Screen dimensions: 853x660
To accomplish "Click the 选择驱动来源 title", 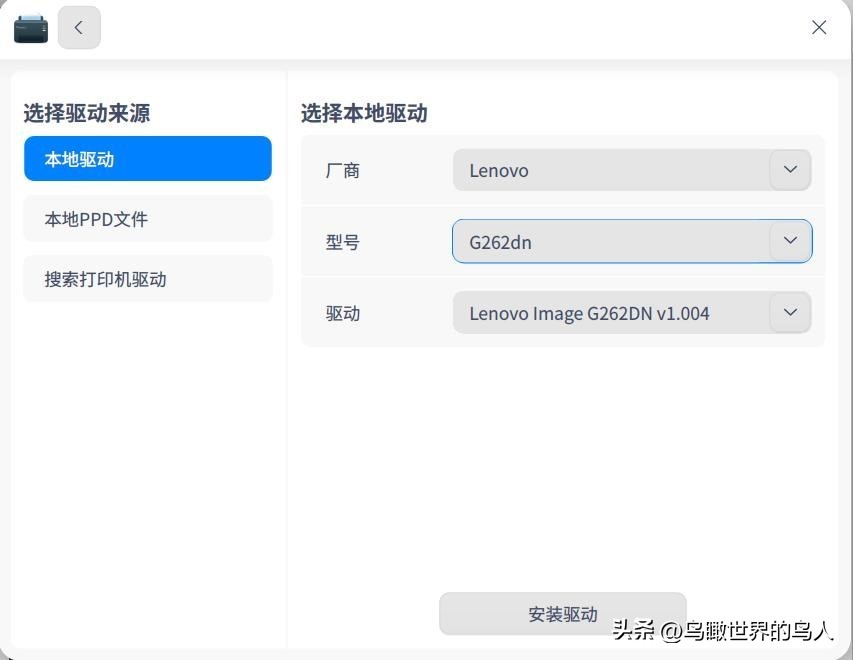I will 85,113.
